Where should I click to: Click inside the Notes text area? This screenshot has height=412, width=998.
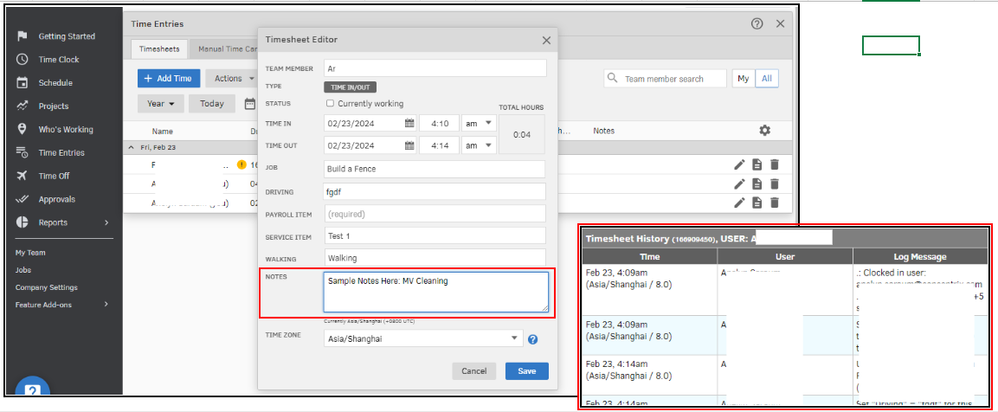point(435,292)
